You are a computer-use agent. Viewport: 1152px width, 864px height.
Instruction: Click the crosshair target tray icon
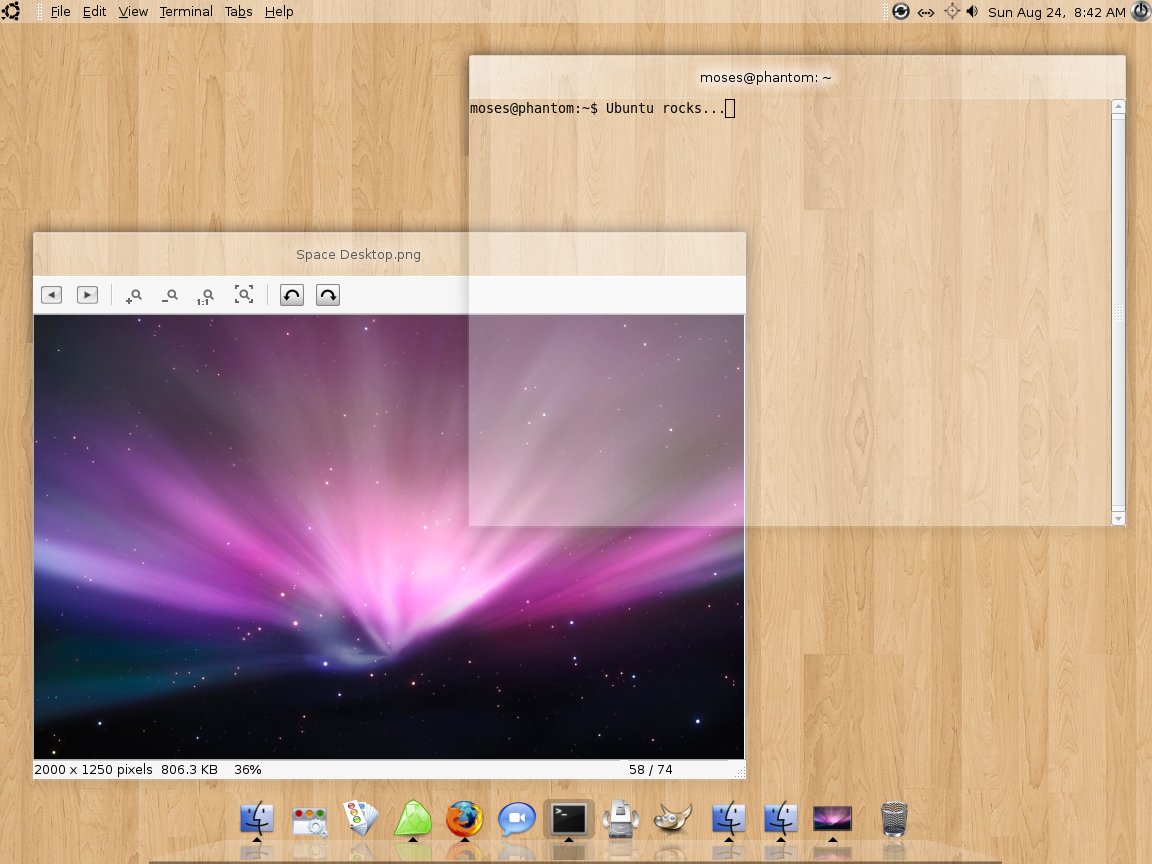(x=951, y=11)
